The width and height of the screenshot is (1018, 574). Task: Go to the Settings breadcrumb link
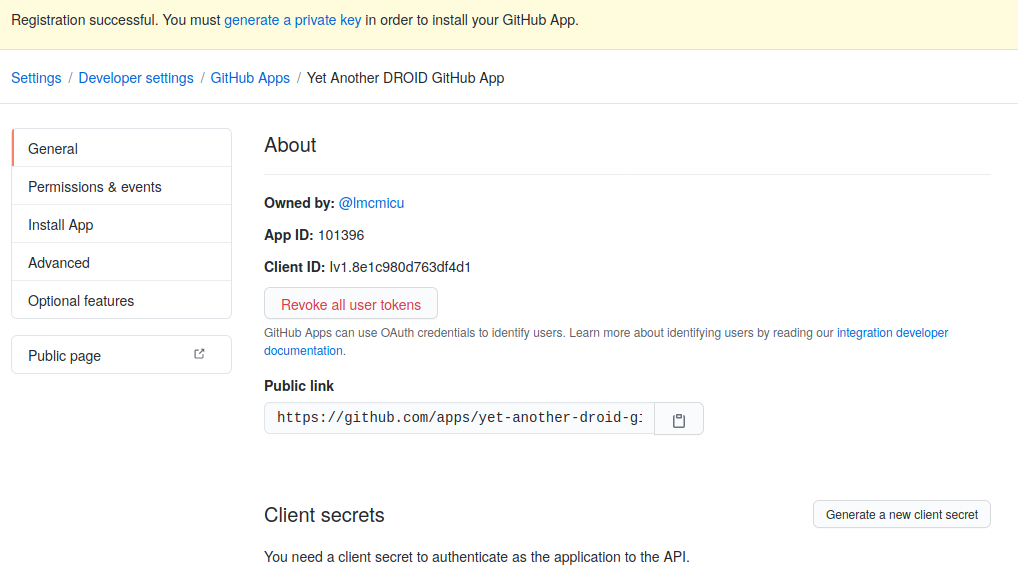tap(36, 78)
